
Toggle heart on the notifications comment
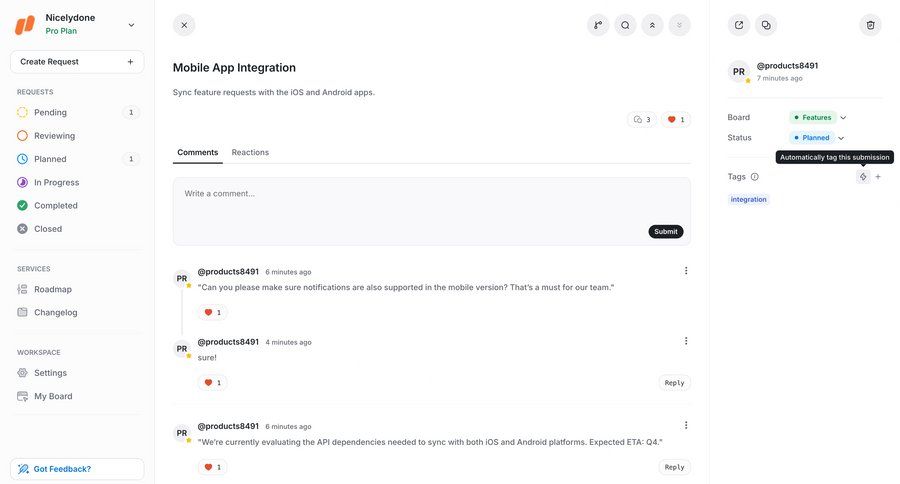[212, 313]
